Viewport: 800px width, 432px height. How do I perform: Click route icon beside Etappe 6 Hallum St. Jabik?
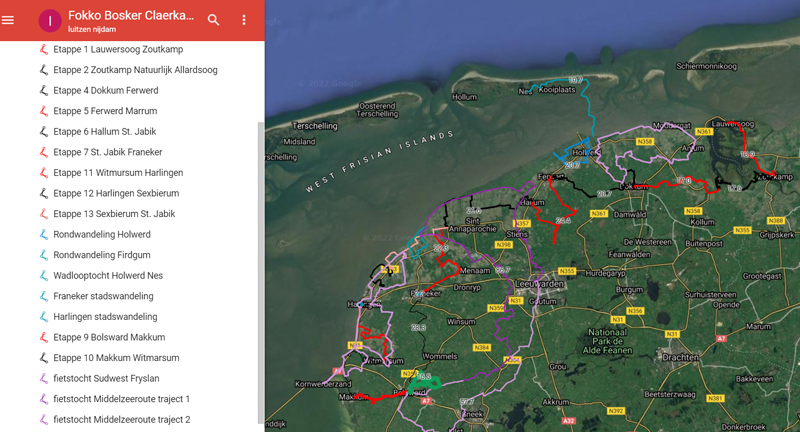click(44, 132)
